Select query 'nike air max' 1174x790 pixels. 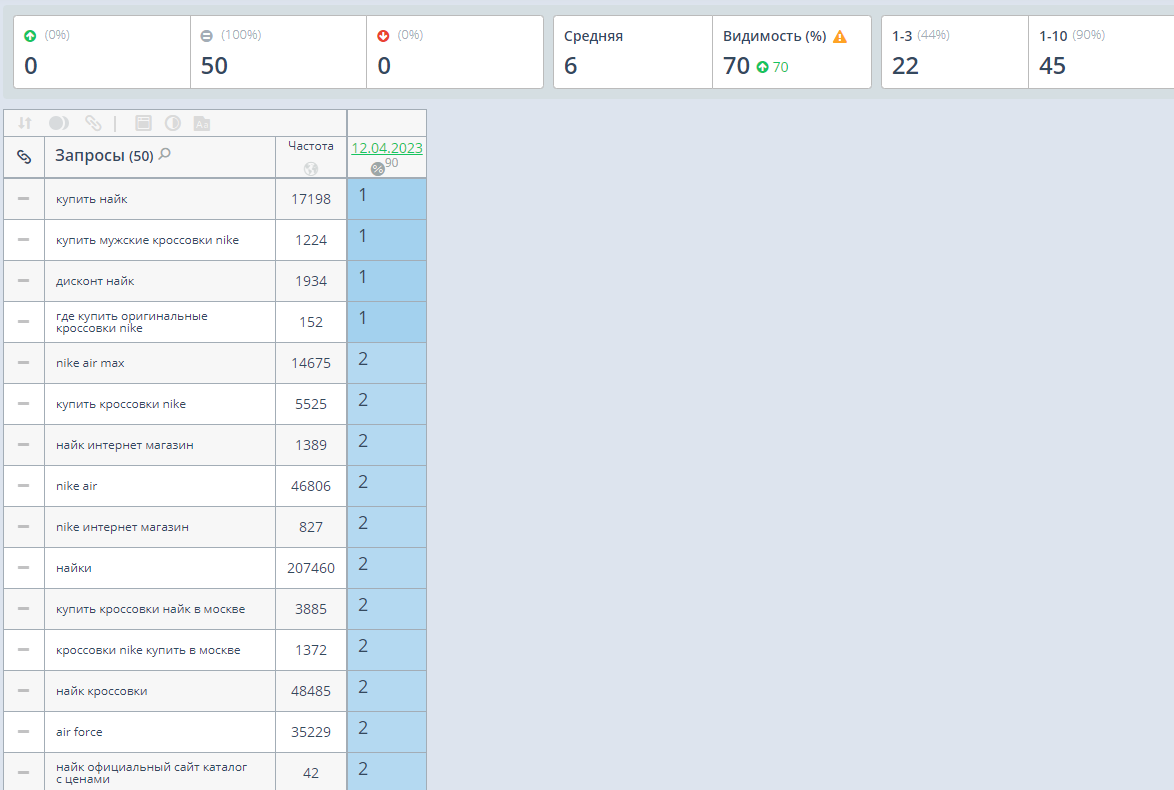90,363
